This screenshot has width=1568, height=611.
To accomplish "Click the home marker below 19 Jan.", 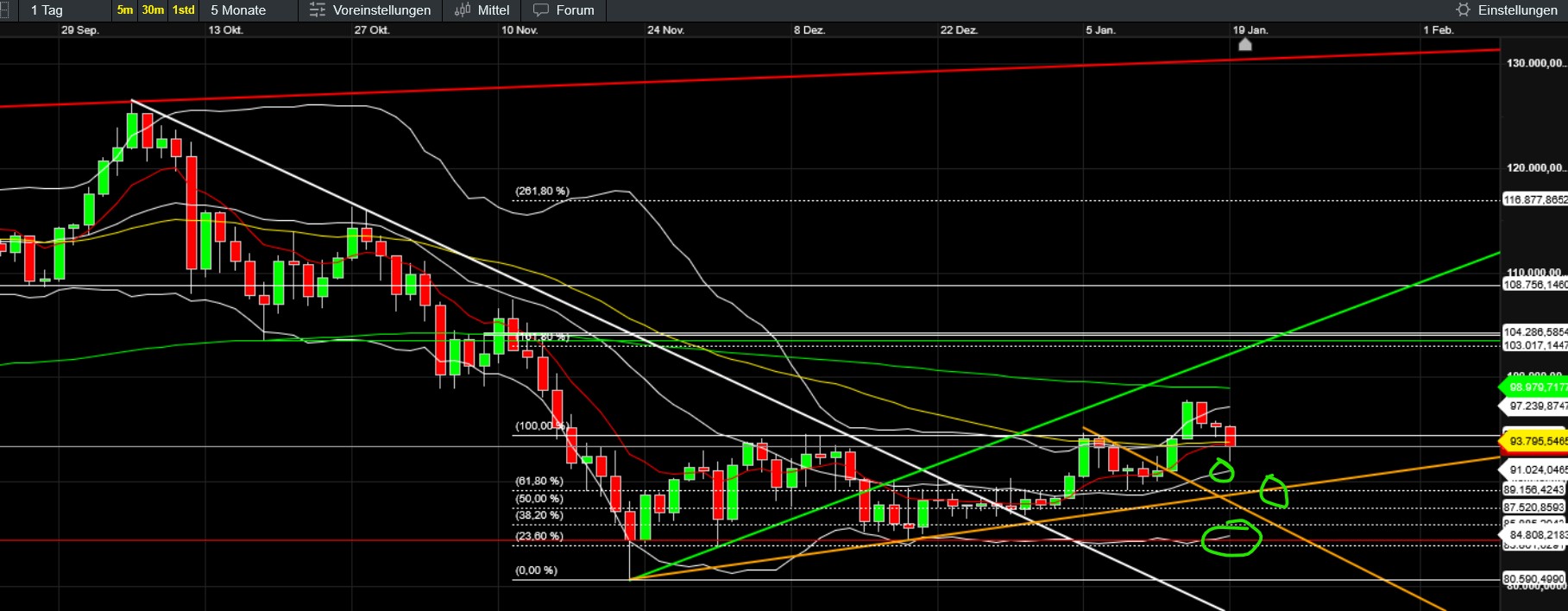I will [1244, 44].
